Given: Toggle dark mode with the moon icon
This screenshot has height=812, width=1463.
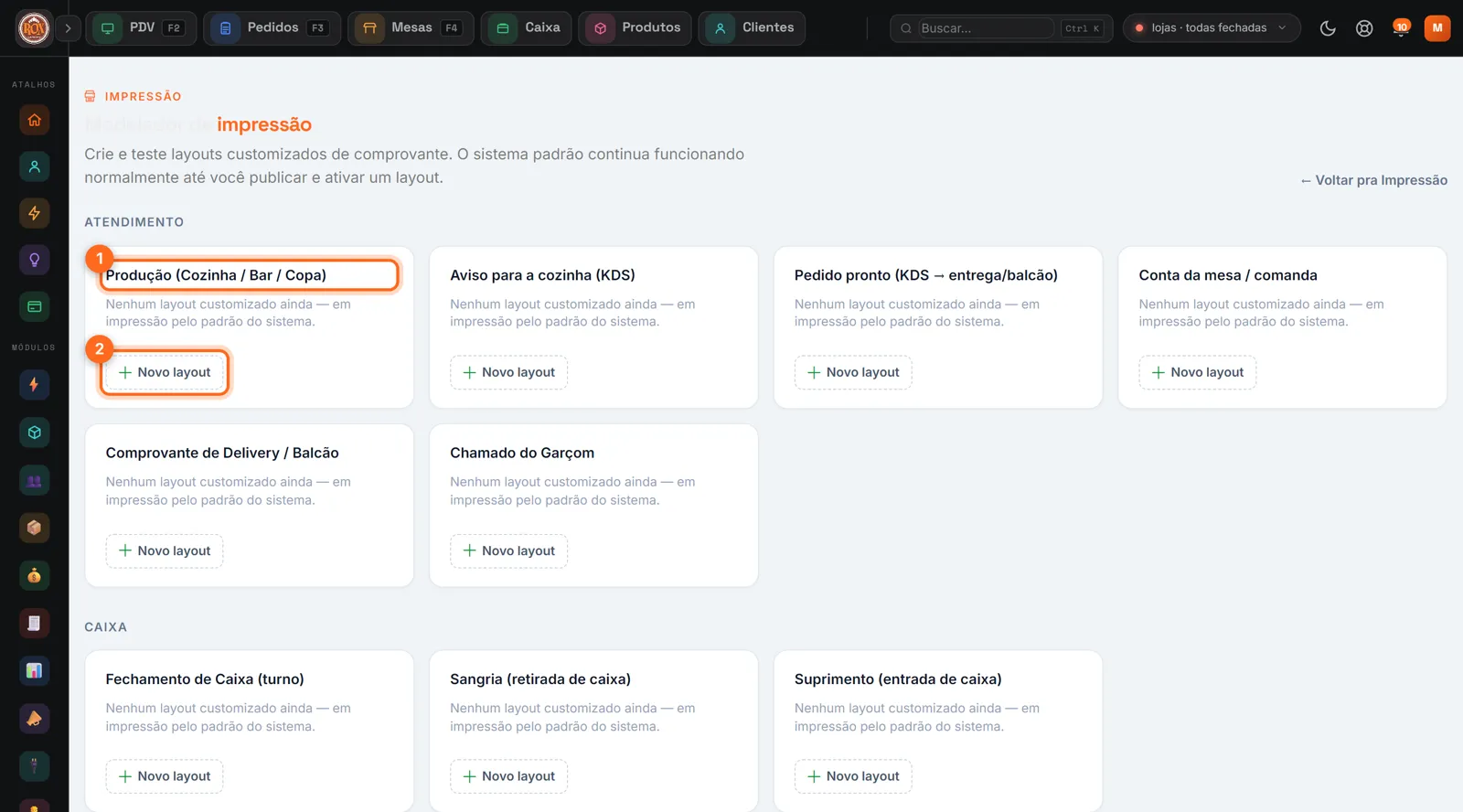Looking at the screenshot, I should click(1328, 28).
